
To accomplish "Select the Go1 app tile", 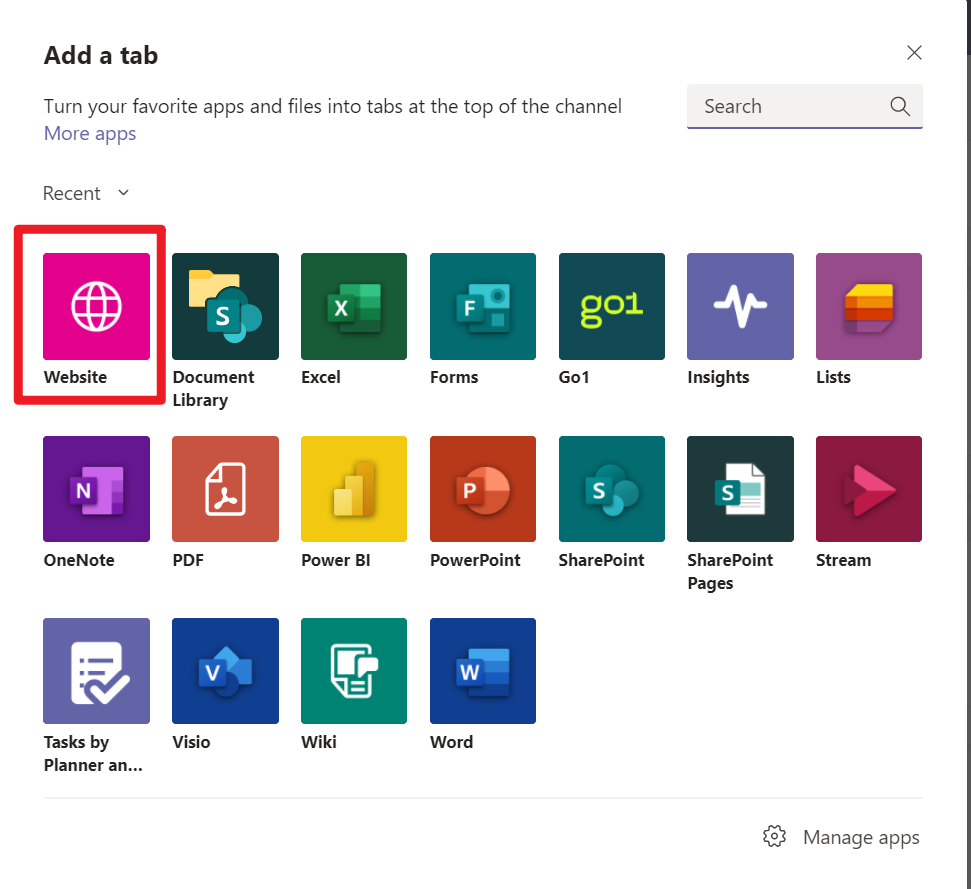I will [x=612, y=306].
